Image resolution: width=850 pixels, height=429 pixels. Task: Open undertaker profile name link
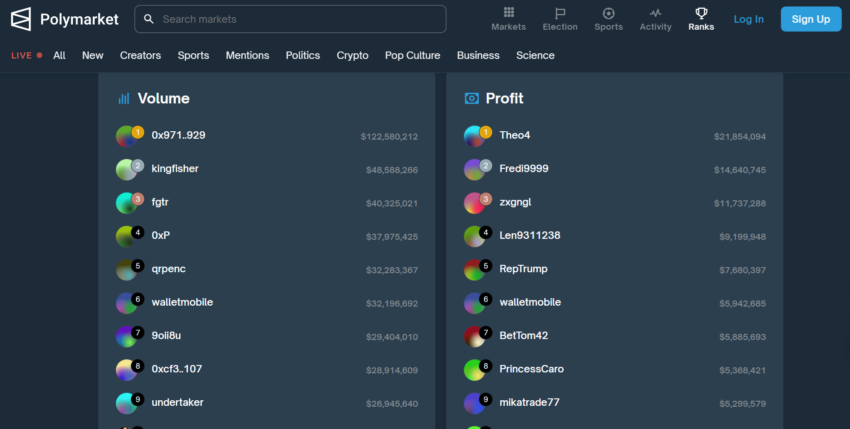(178, 402)
